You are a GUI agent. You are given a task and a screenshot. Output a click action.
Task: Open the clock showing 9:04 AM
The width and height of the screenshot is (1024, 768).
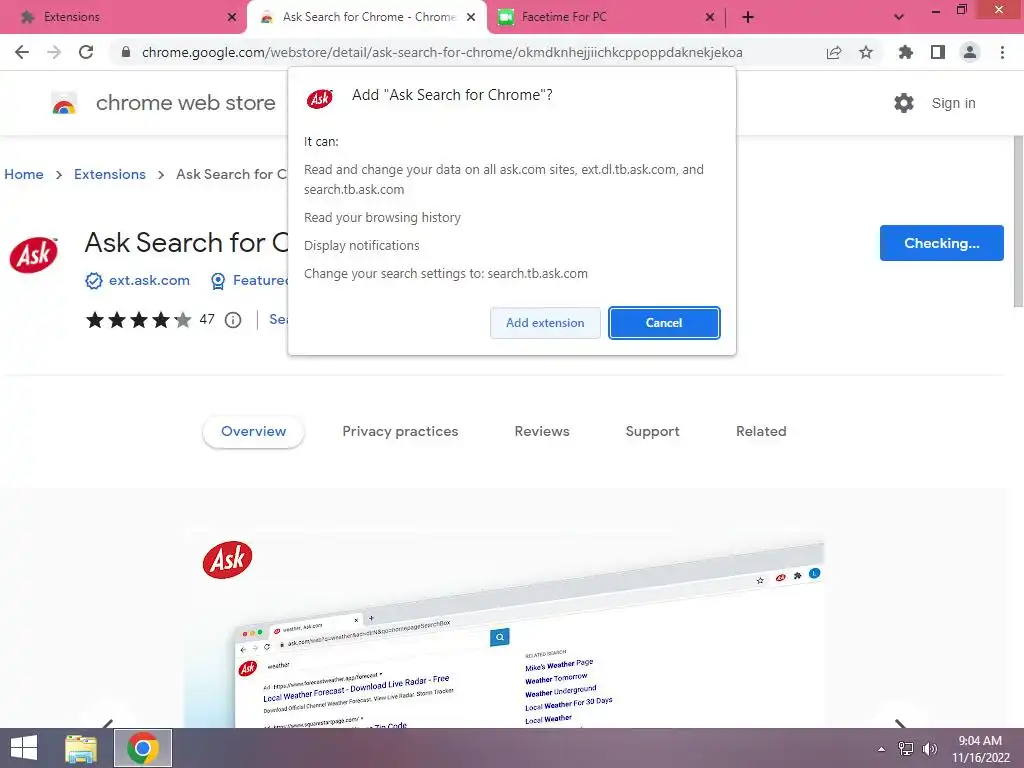[980, 748]
